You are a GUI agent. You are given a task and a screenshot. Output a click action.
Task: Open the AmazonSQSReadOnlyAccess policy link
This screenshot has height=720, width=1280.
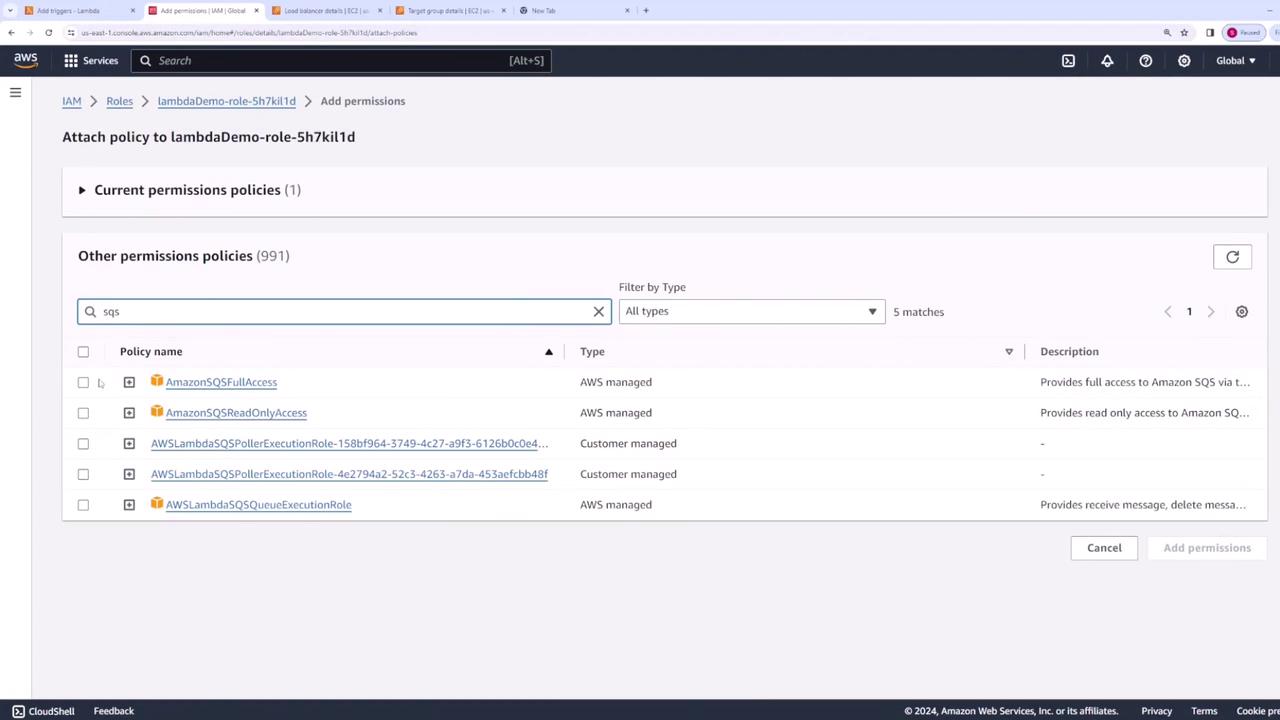pos(236,413)
